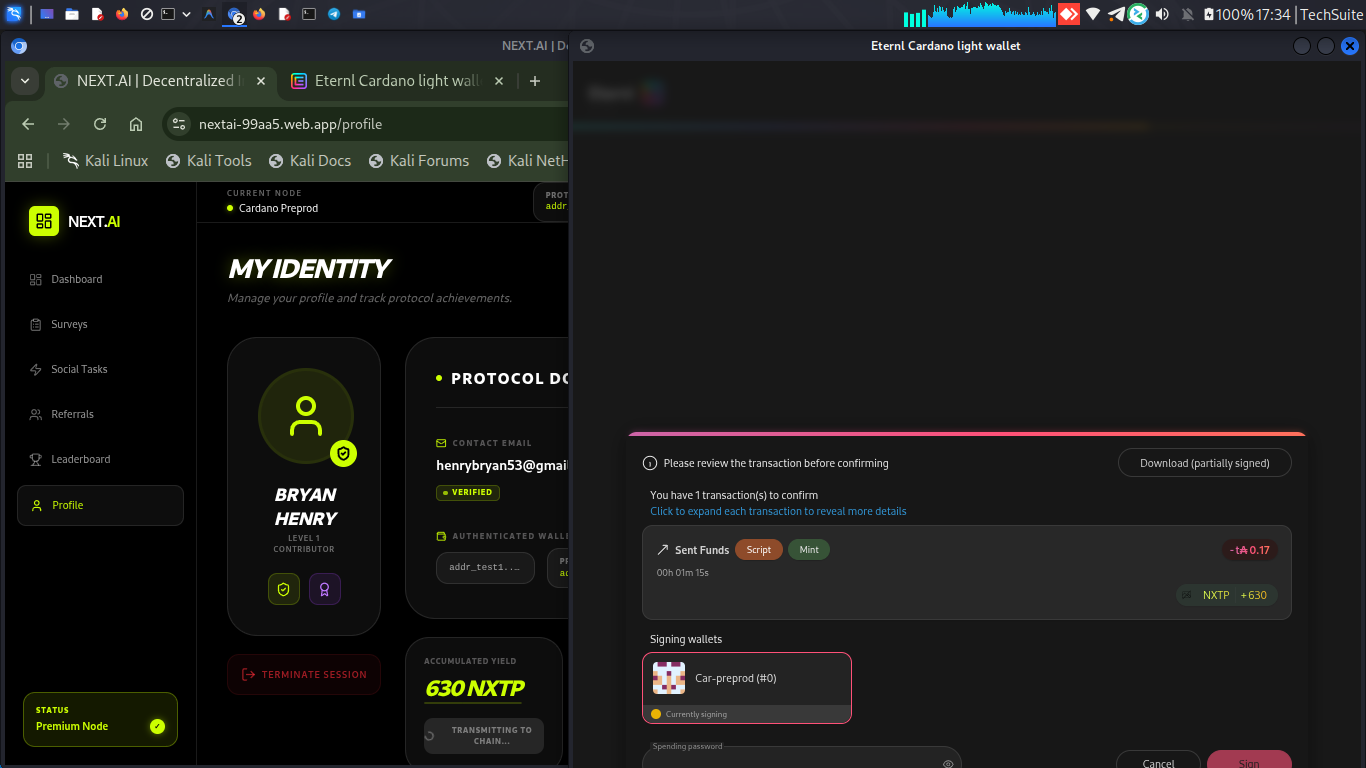This screenshot has height=768, width=1366.
Task: Open a new browser tab
Action: (535, 81)
